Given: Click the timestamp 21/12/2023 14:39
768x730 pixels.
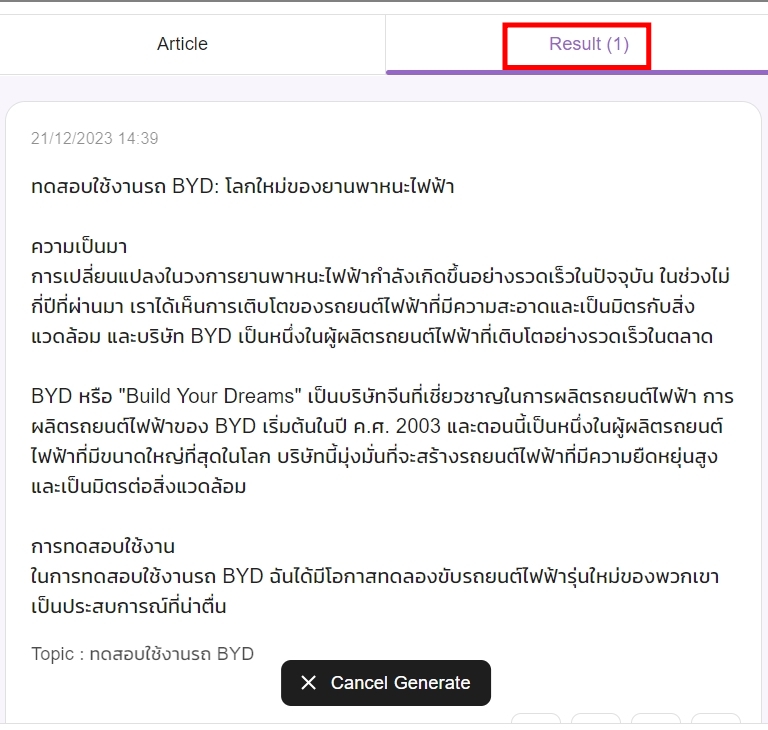Looking at the screenshot, I should [x=95, y=139].
